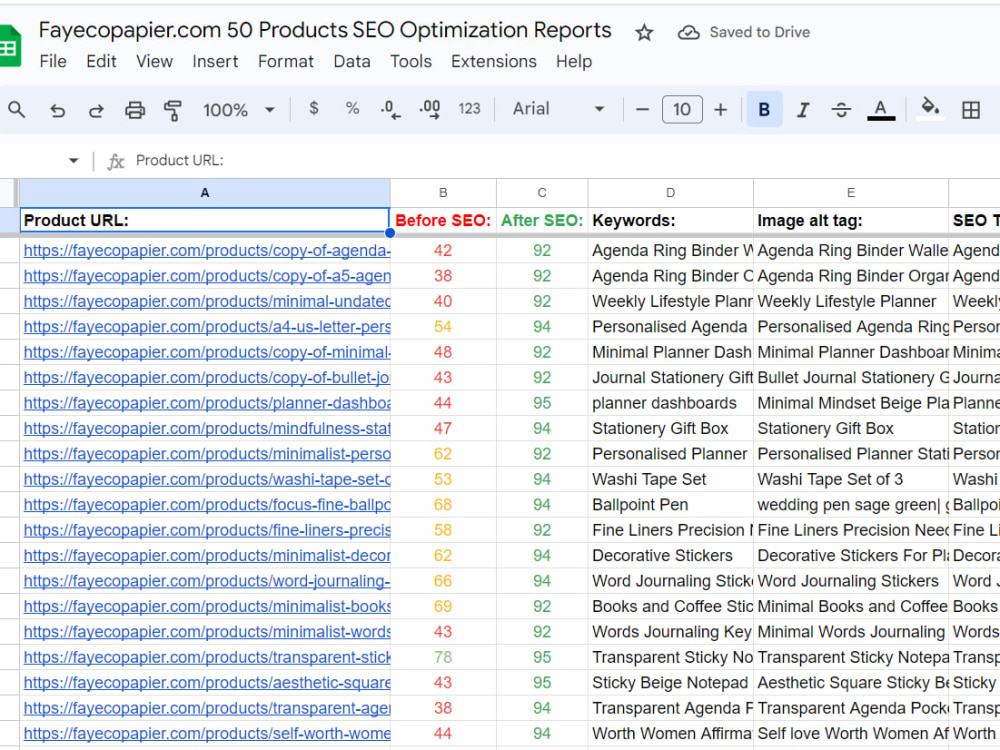Open the self-worth-women product link
This screenshot has height=750, width=1000.
[207, 734]
